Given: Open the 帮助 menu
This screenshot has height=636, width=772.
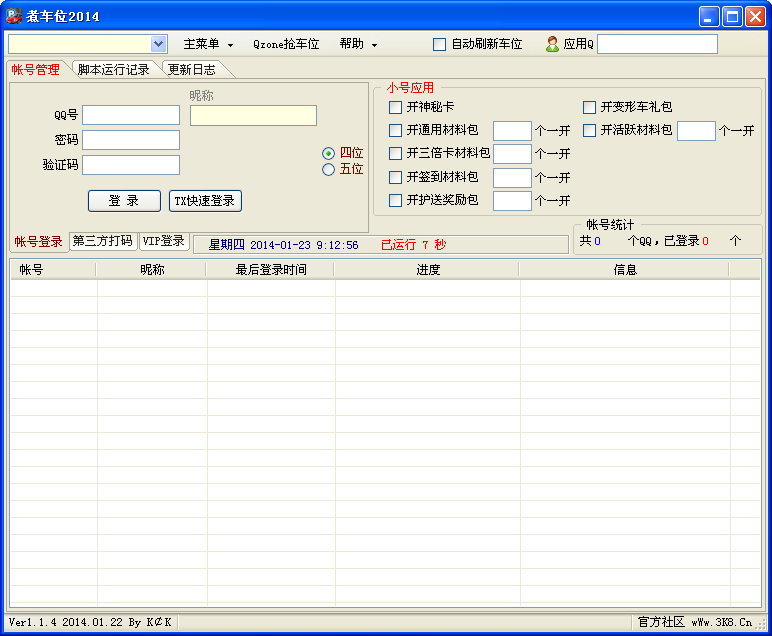Looking at the screenshot, I should (358, 44).
